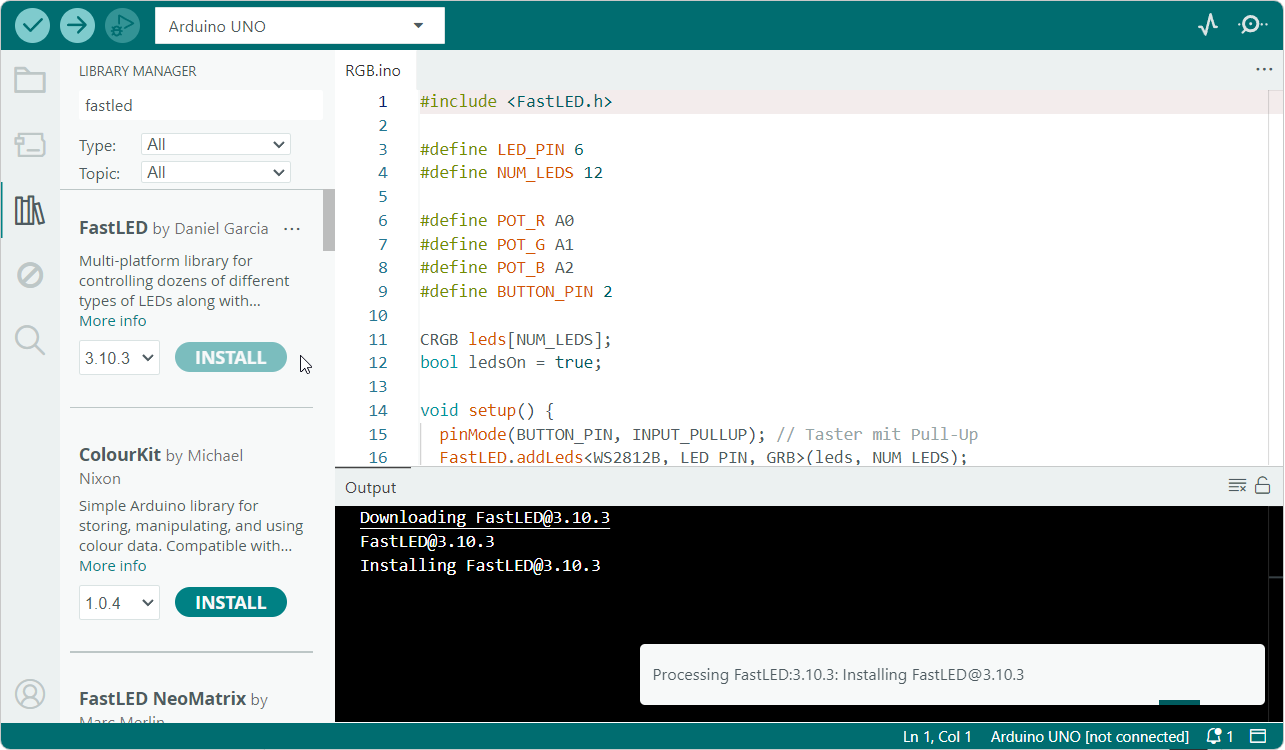Click the line '#define NUM_LEDS 12'
This screenshot has height=750, width=1285.
511,173
